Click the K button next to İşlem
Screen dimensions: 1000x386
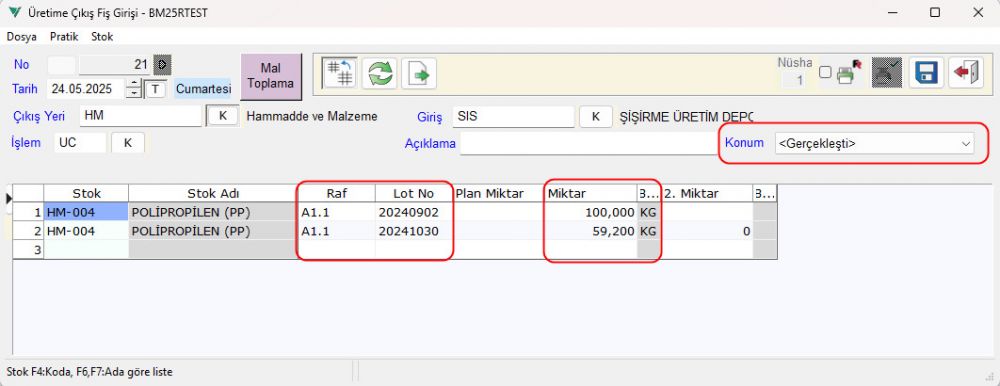click(x=128, y=143)
